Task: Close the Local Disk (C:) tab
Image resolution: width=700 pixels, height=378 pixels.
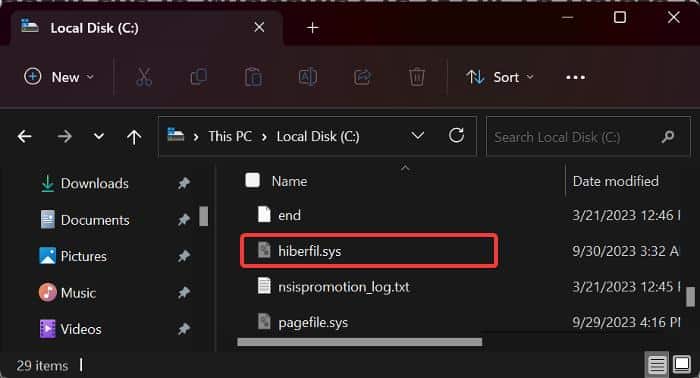Action: [259, 27]
